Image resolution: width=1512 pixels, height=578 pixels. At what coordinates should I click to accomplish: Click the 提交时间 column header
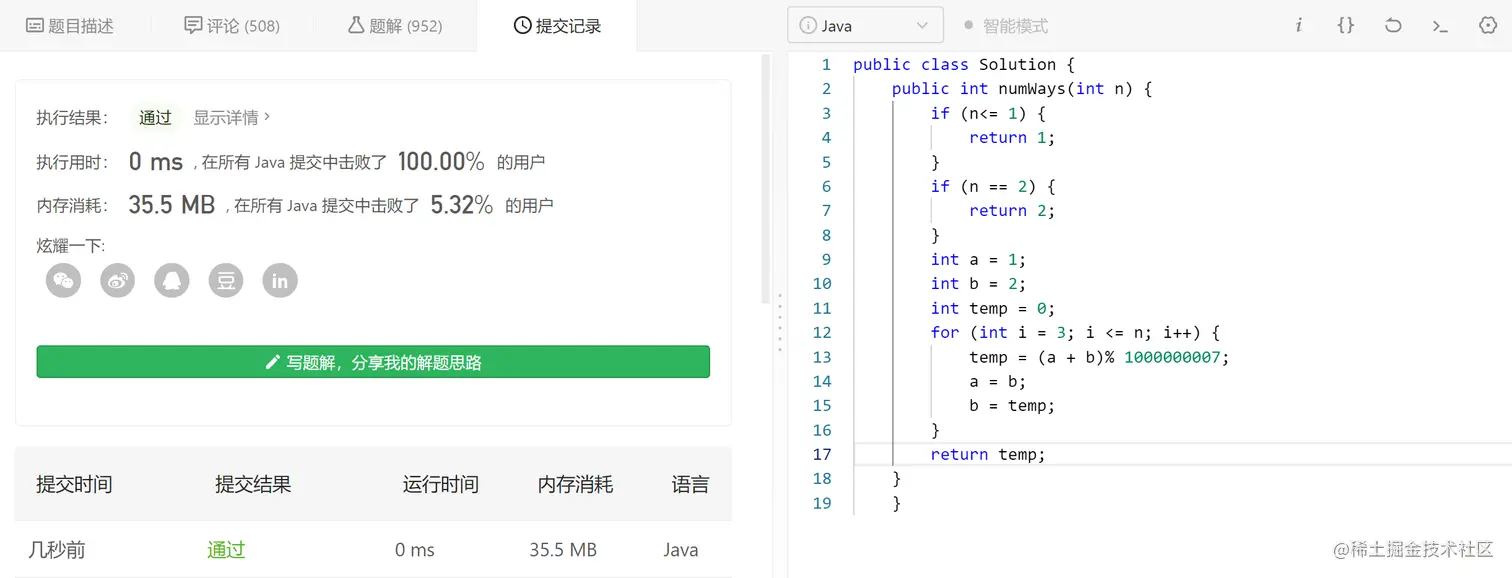click(x=74, y=485)
